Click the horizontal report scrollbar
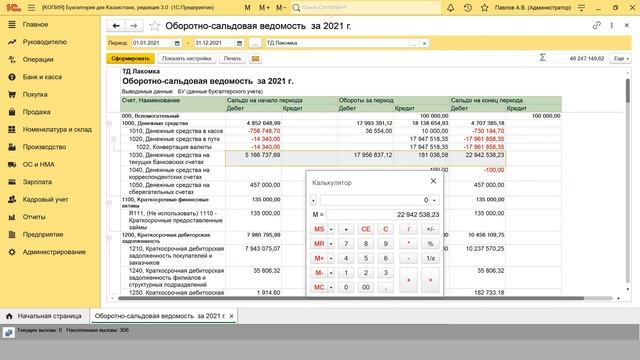 (x=351, y=298)
